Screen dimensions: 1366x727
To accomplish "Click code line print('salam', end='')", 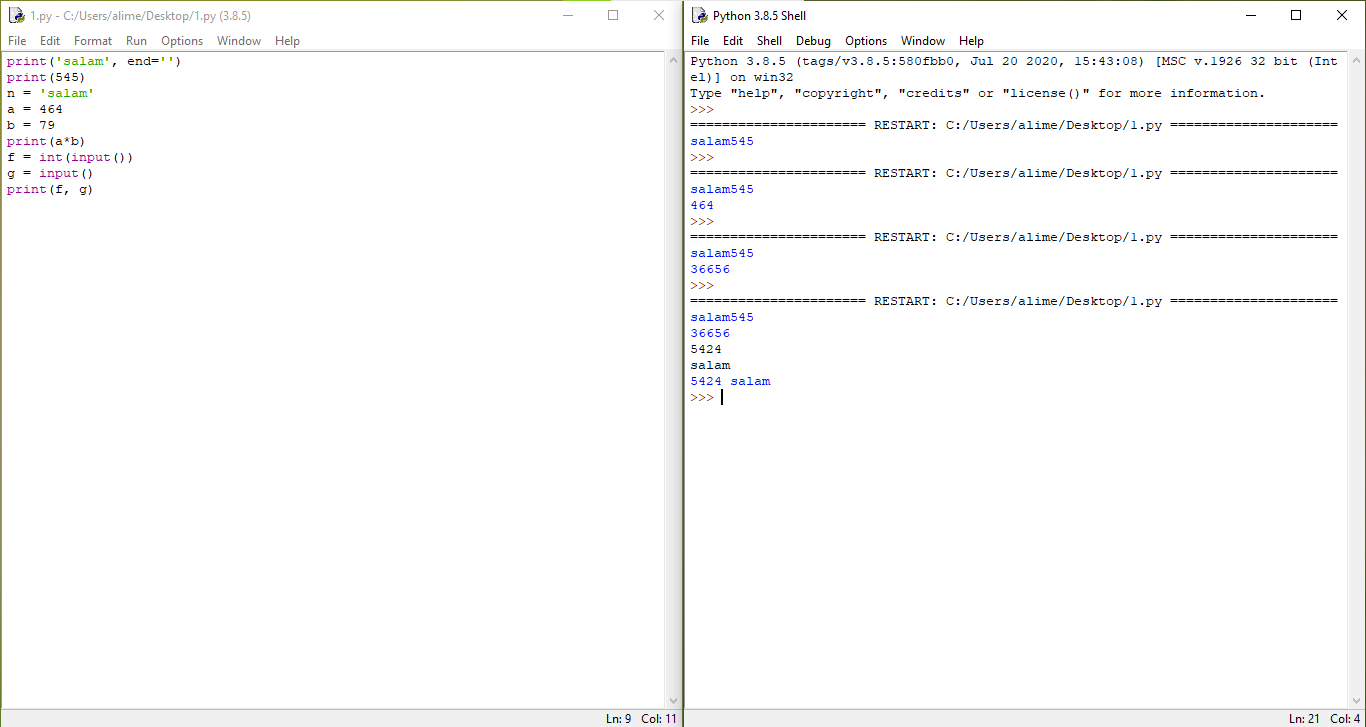I will pos(94,61).
